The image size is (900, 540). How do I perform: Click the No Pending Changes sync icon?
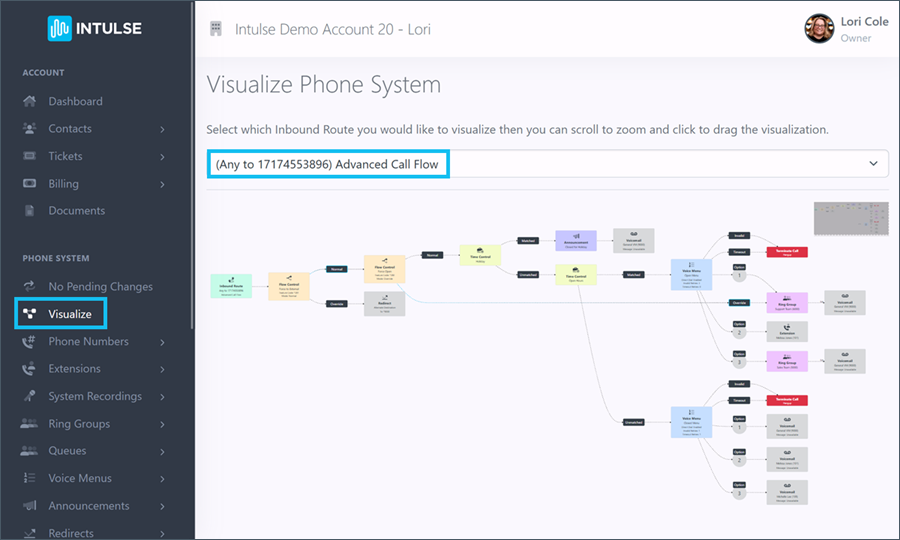tap(29, 286)
